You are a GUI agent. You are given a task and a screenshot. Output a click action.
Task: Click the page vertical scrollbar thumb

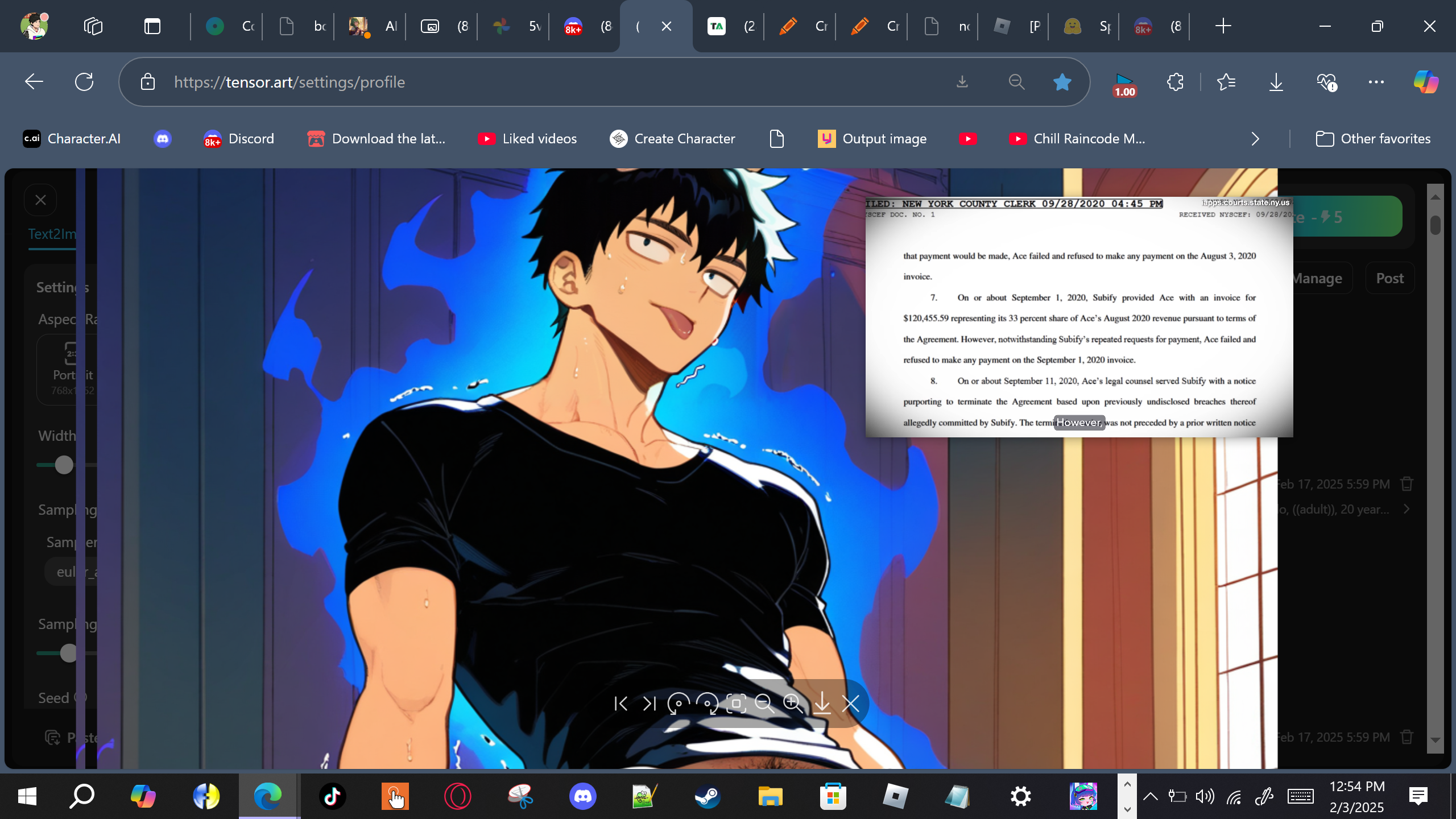point(1436,225)
